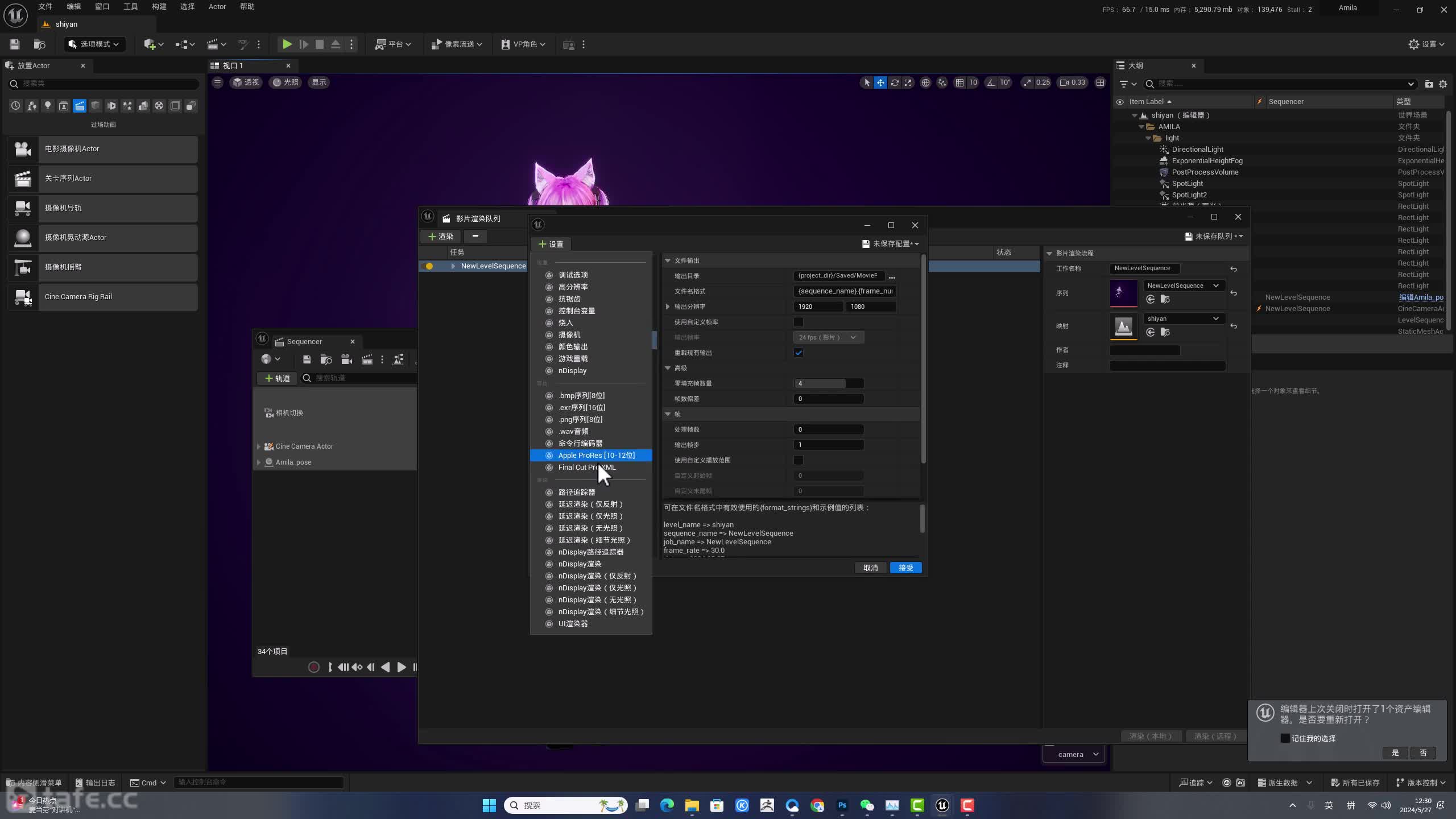The width and height of the screenshot is (1456, 819).
Task: Enable use custom playback range checkbox
Action: [799, 460]
